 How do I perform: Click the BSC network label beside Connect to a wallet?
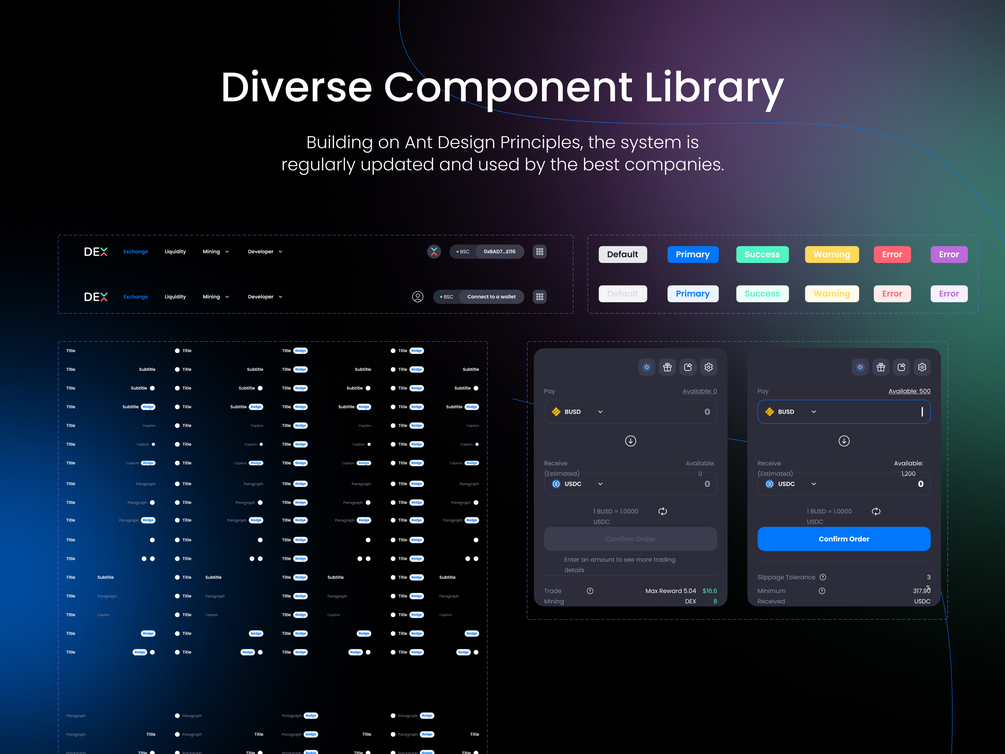tap(447, 297)
